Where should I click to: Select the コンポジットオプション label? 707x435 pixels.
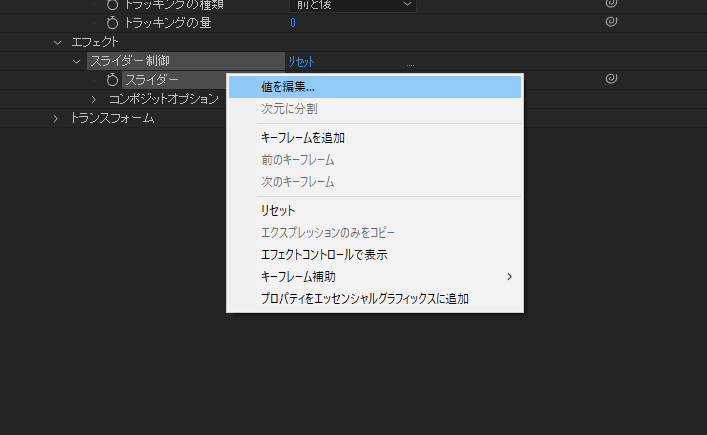tap(164, 99)
